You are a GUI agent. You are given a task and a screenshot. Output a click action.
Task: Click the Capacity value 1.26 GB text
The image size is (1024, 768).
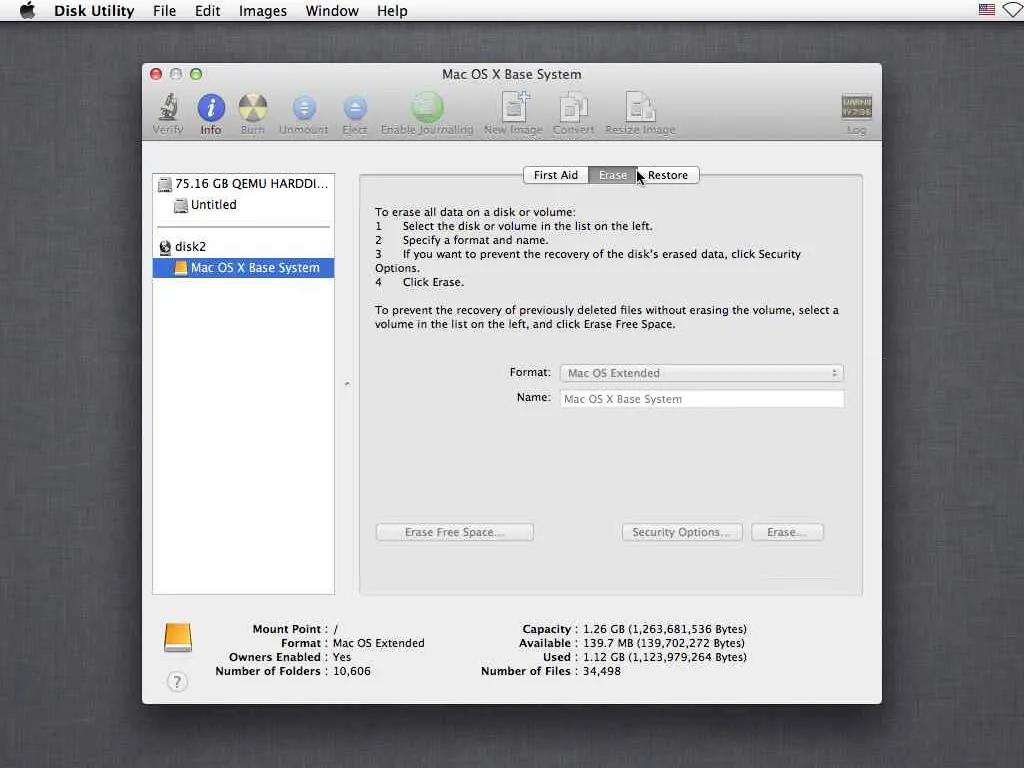point(665,629)
